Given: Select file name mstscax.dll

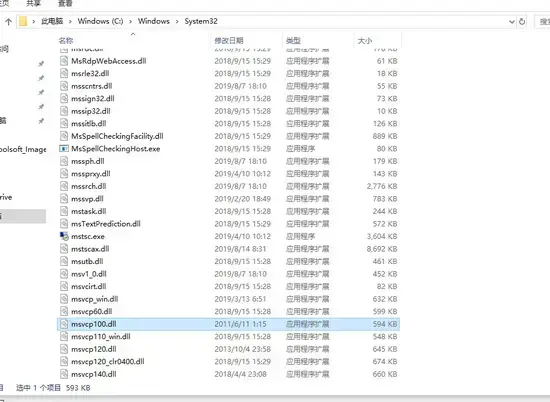Looking at the screenshot, I should [x=90, y=249].
